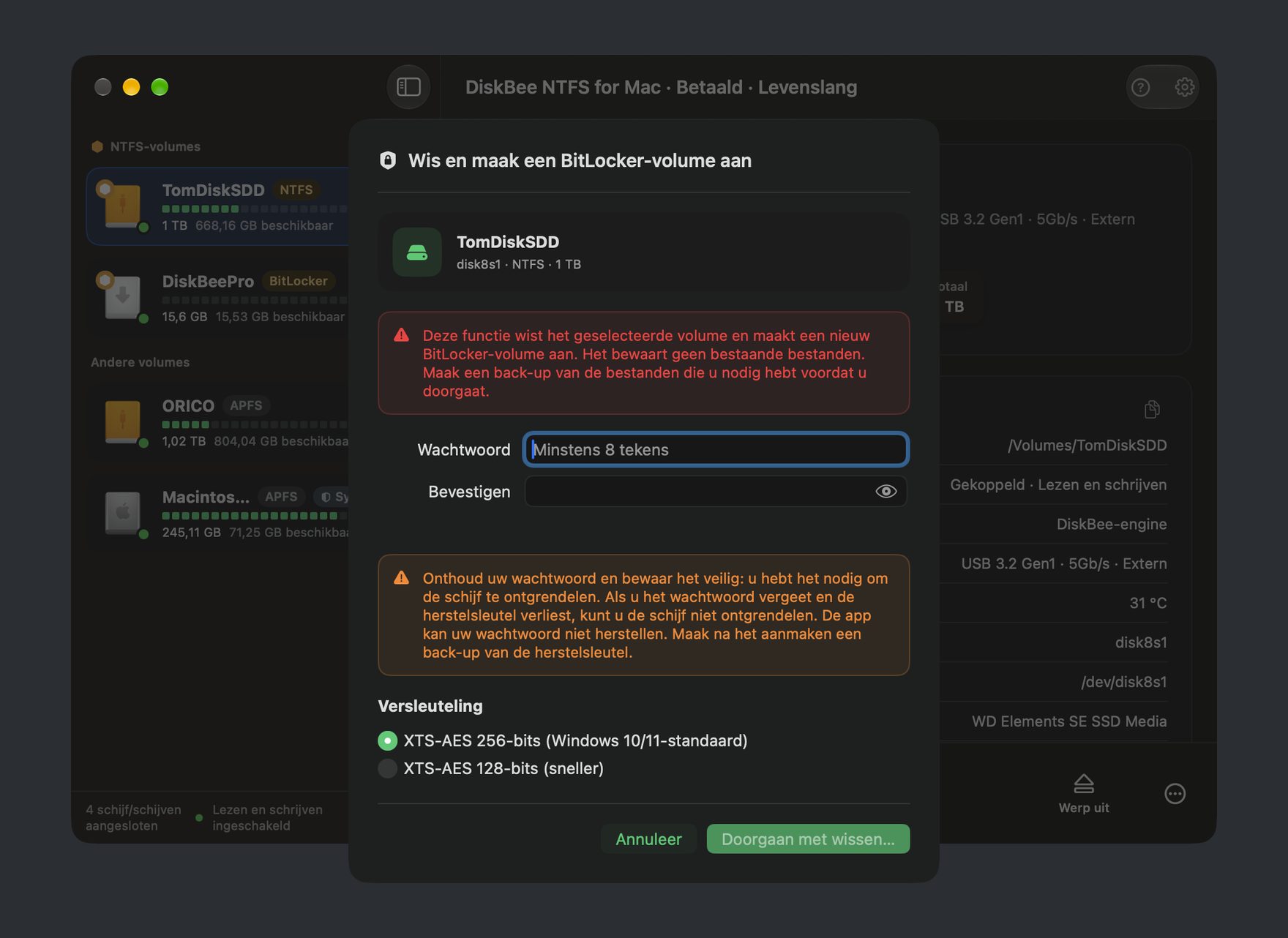Click the Werp uit eject icon
This screenshot has width=1288, height=938.
point(1084,784)
